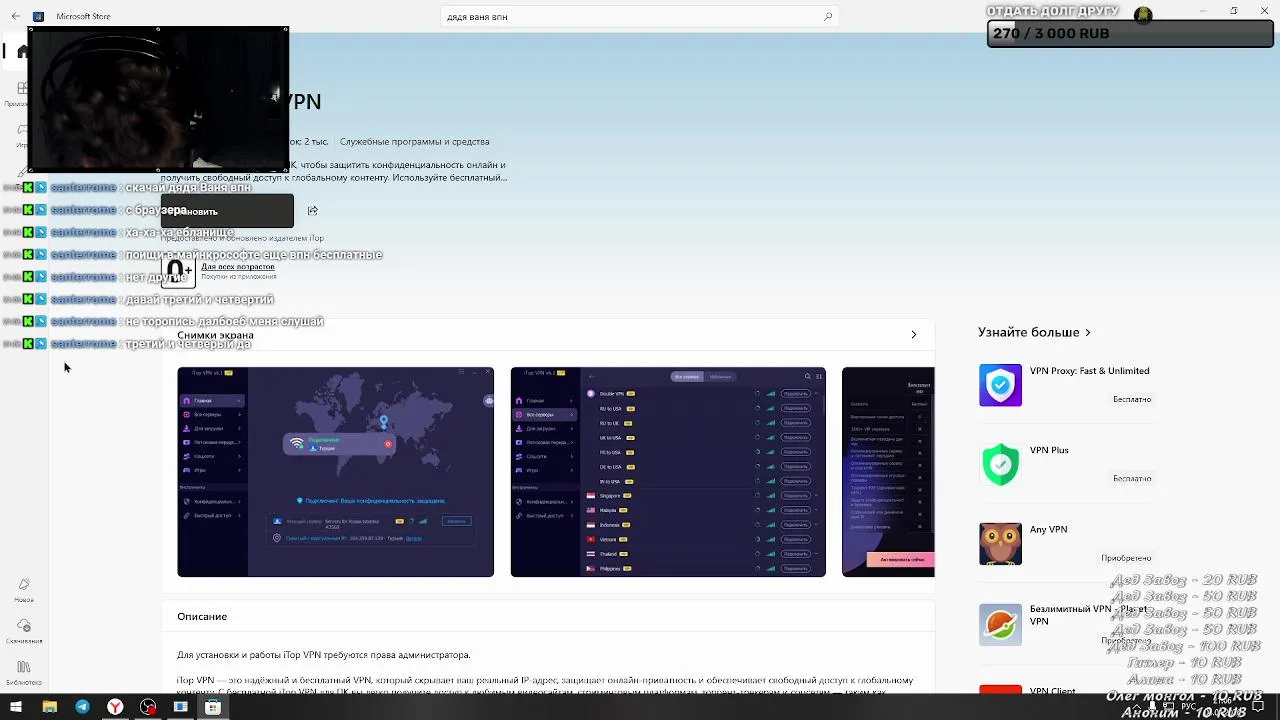Screen dimensions: 1280x720
Task: Click Бесплатно price under VPN Proxy
Action: (1132, 399)
